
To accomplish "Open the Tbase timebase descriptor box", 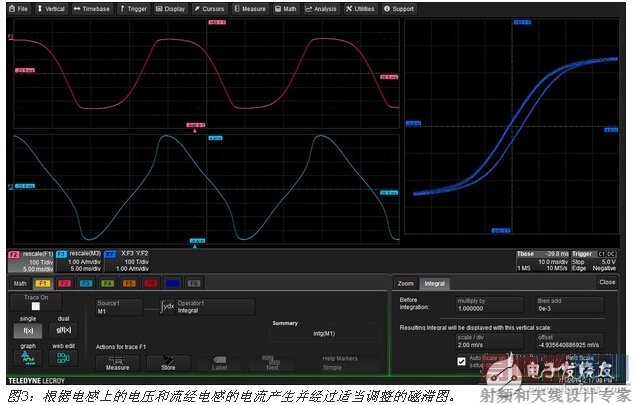I will [542, 261].
